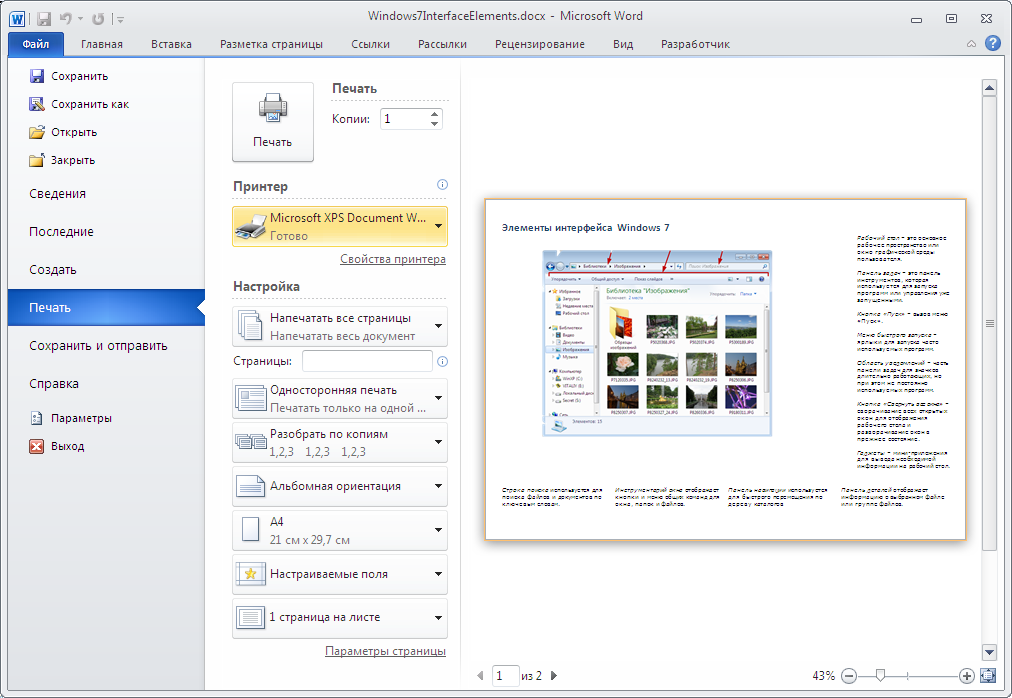Image resolution: width=1012 pixels, height=698 pixels.
Task: Increase the copies count with up arrow
Action: click(x=434, y=114)
